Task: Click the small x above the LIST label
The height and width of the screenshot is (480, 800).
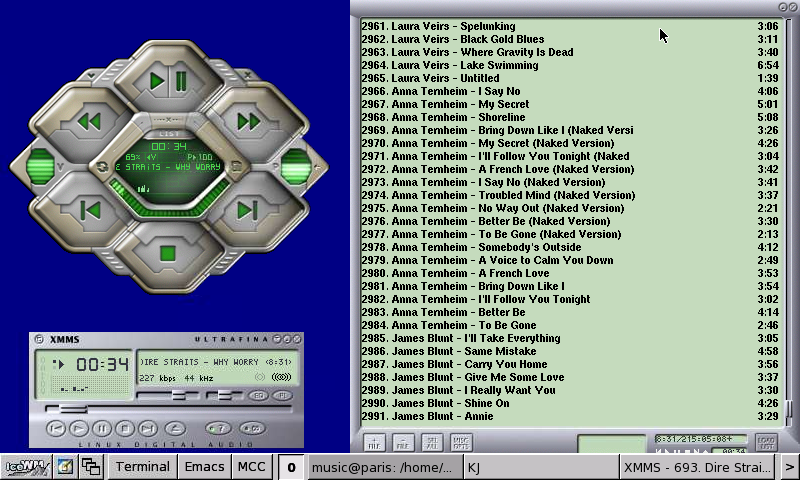Action: click(169, 120)
